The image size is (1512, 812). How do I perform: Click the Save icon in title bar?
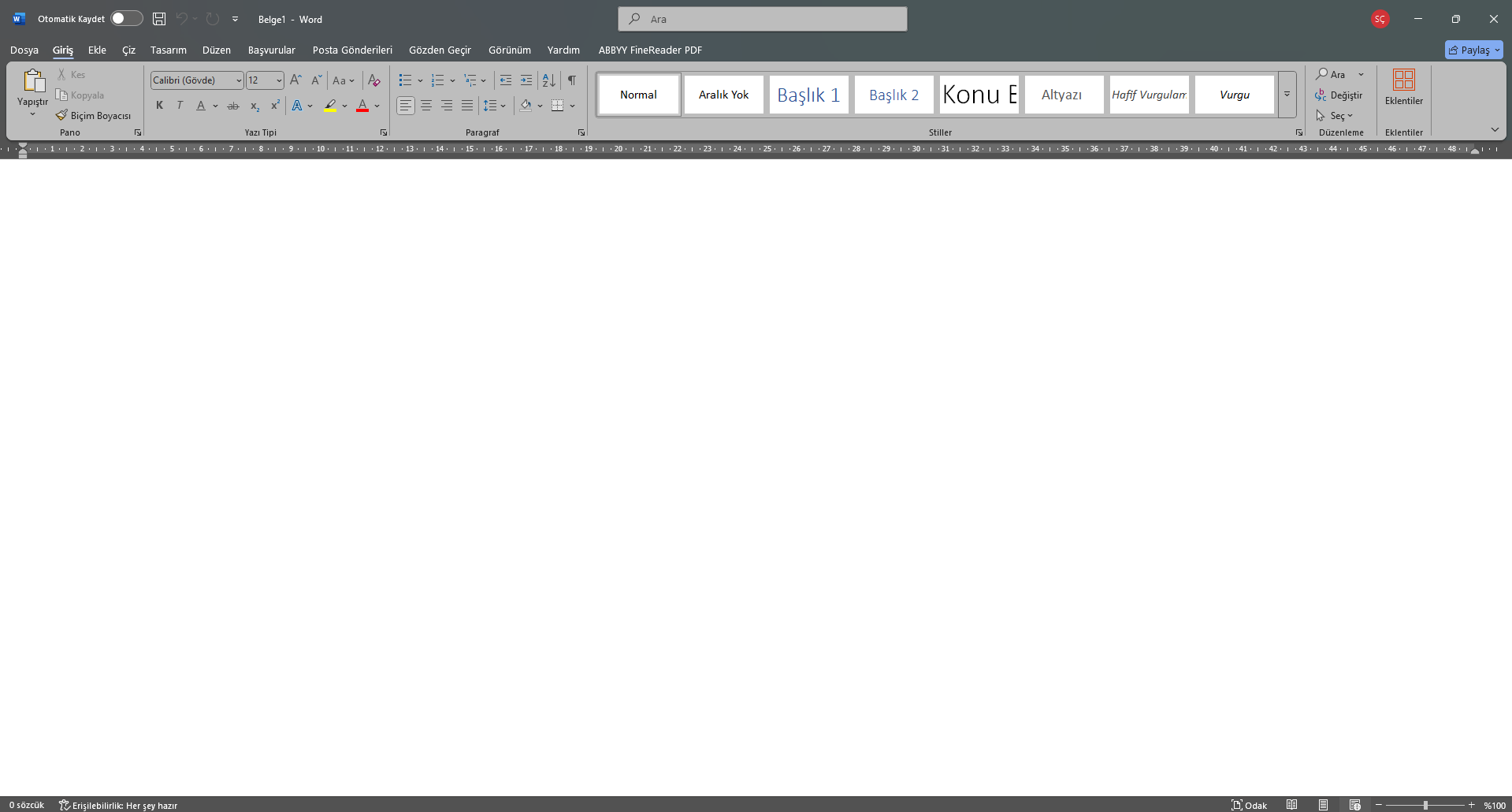coord(159,19)
